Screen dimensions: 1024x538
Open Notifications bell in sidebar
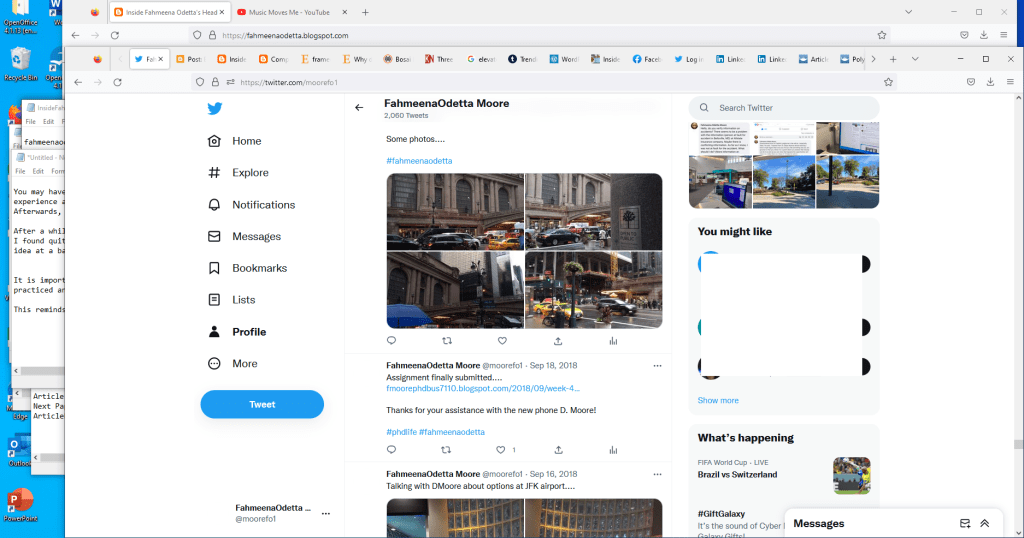pos(263,205)
